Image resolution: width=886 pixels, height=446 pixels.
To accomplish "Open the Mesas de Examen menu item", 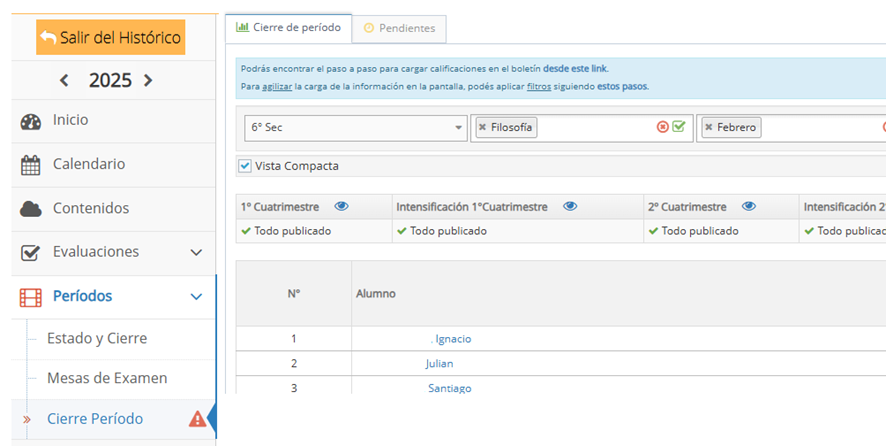I will tap(107, 379).
